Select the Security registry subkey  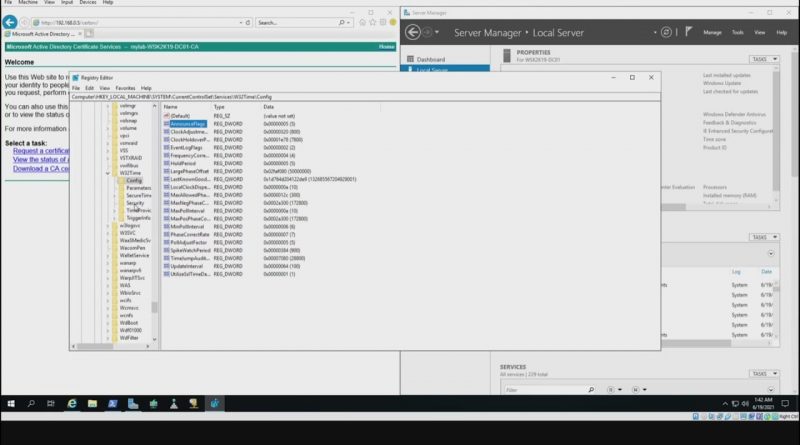[x=135, y=203]
